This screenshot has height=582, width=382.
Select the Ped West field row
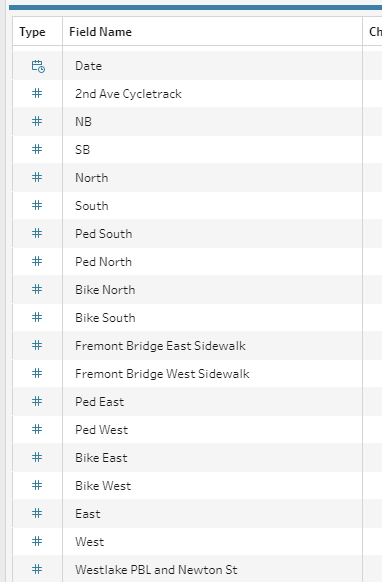point(187,429)
